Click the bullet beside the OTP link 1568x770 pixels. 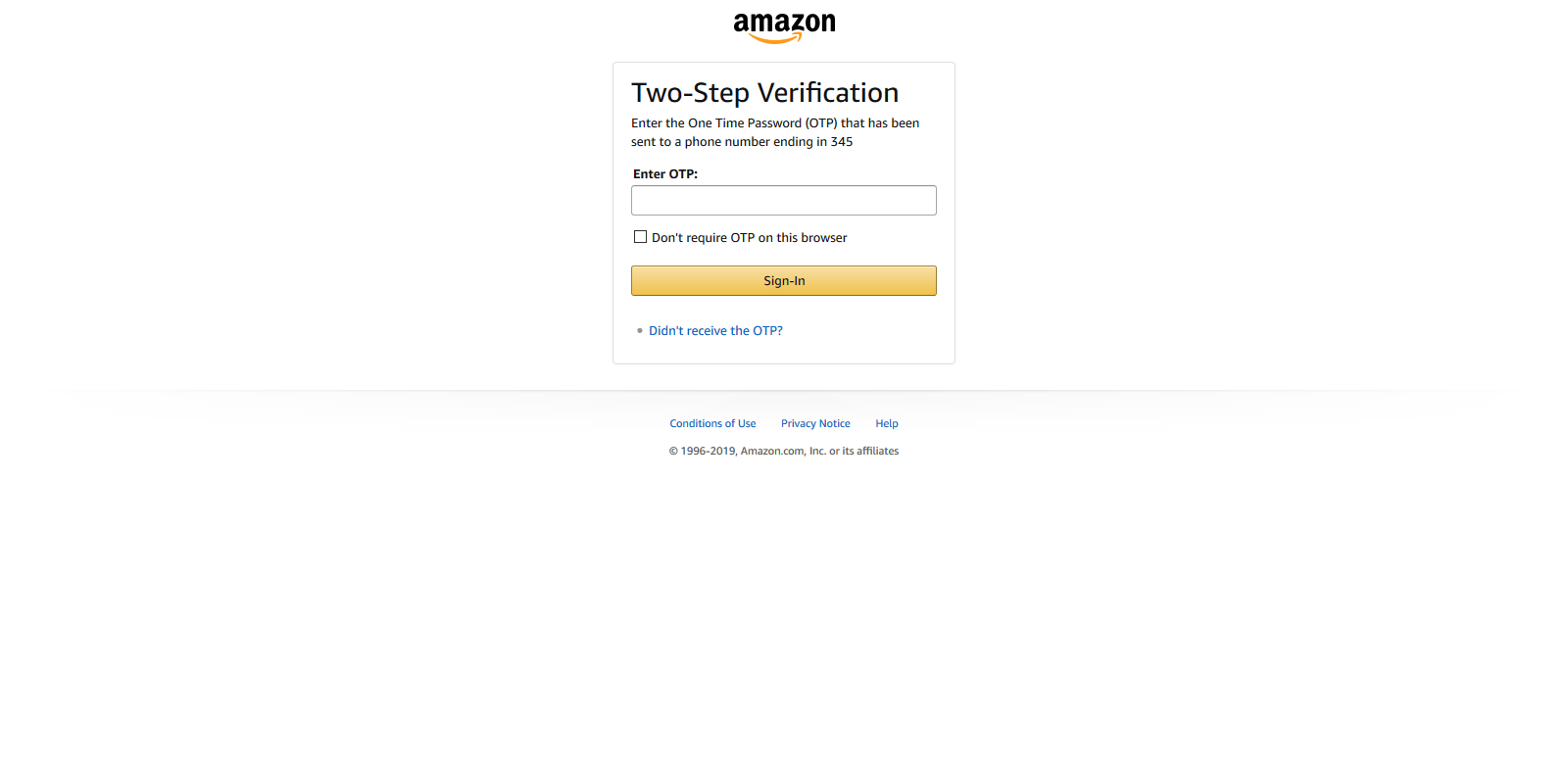coord(639,331)
